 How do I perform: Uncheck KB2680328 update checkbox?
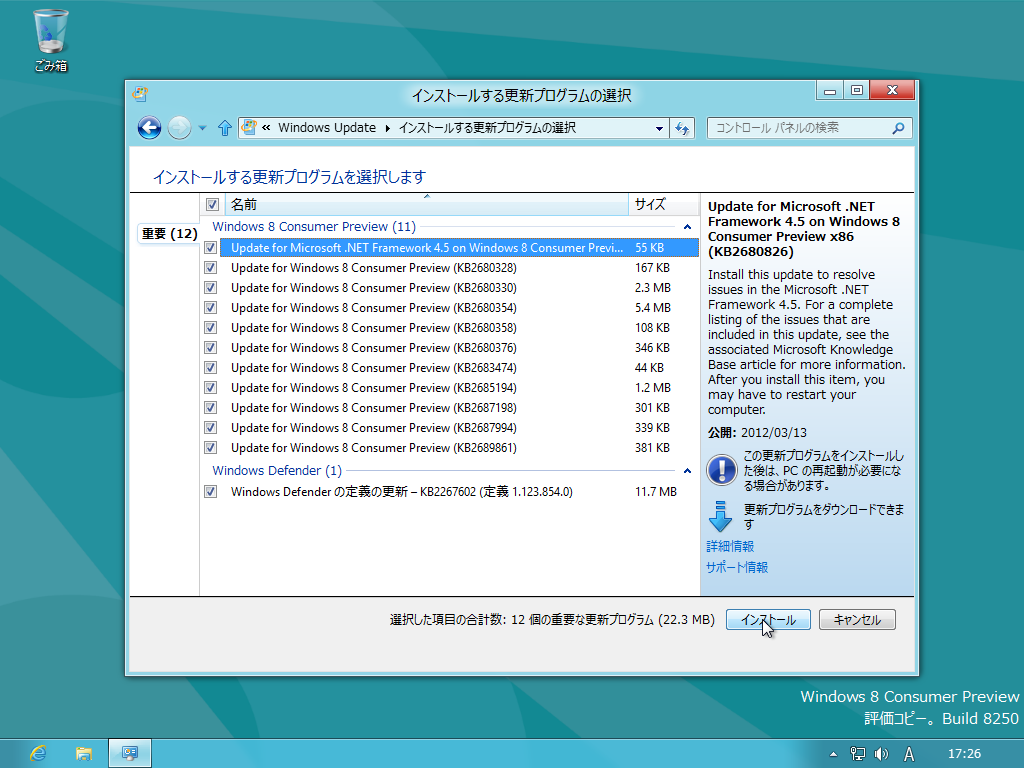(x=210, y=268)
